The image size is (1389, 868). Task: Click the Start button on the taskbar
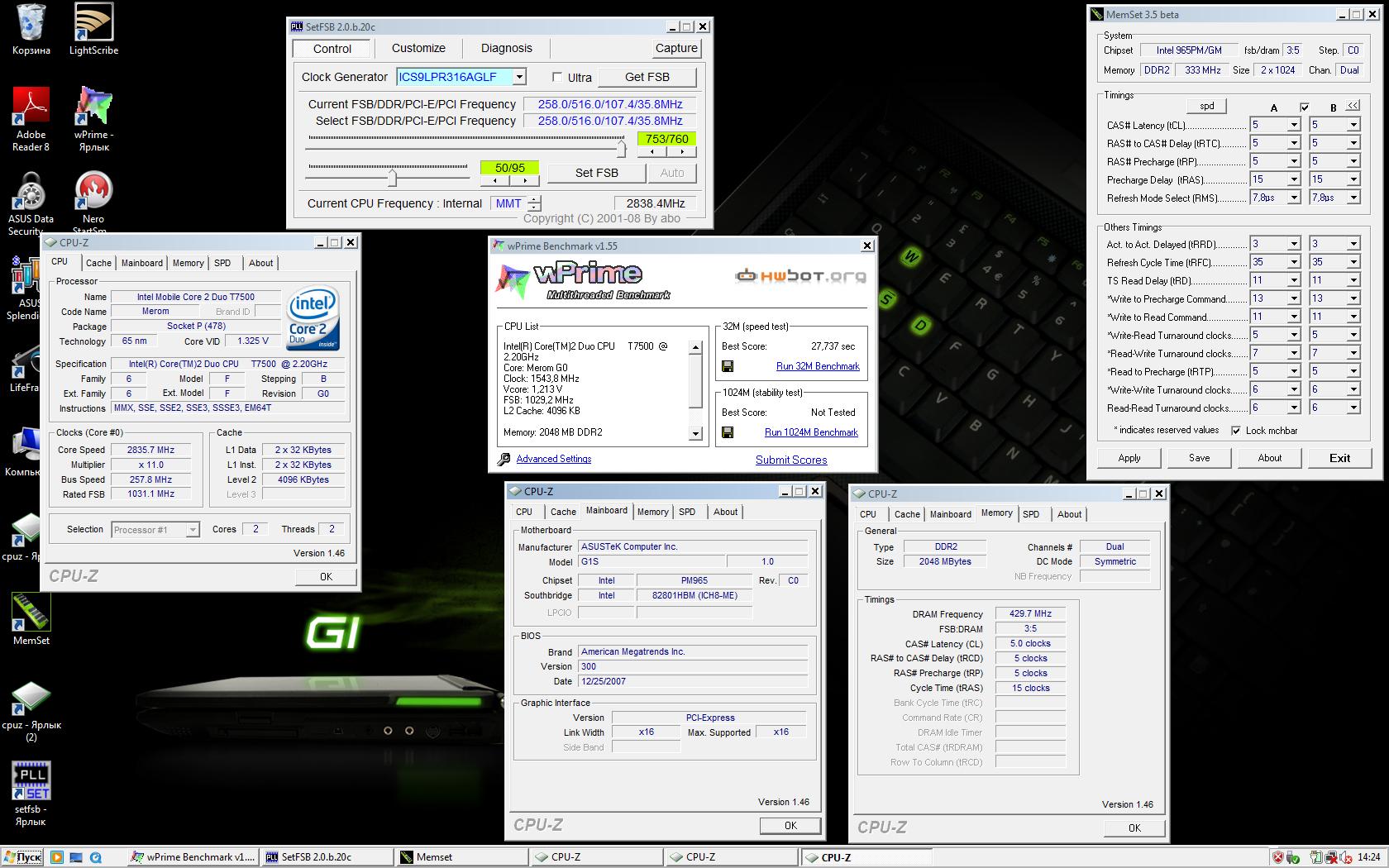[x=21, y=857]
